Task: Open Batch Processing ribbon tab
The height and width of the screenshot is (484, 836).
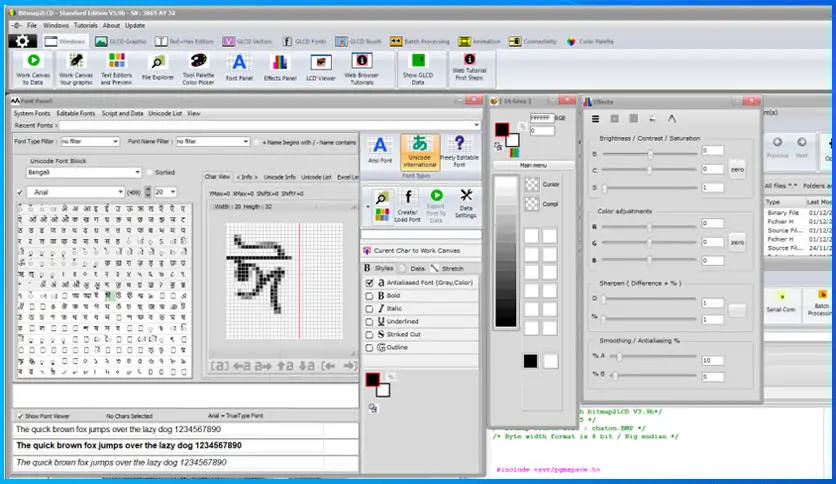Action: coord(420,41)
